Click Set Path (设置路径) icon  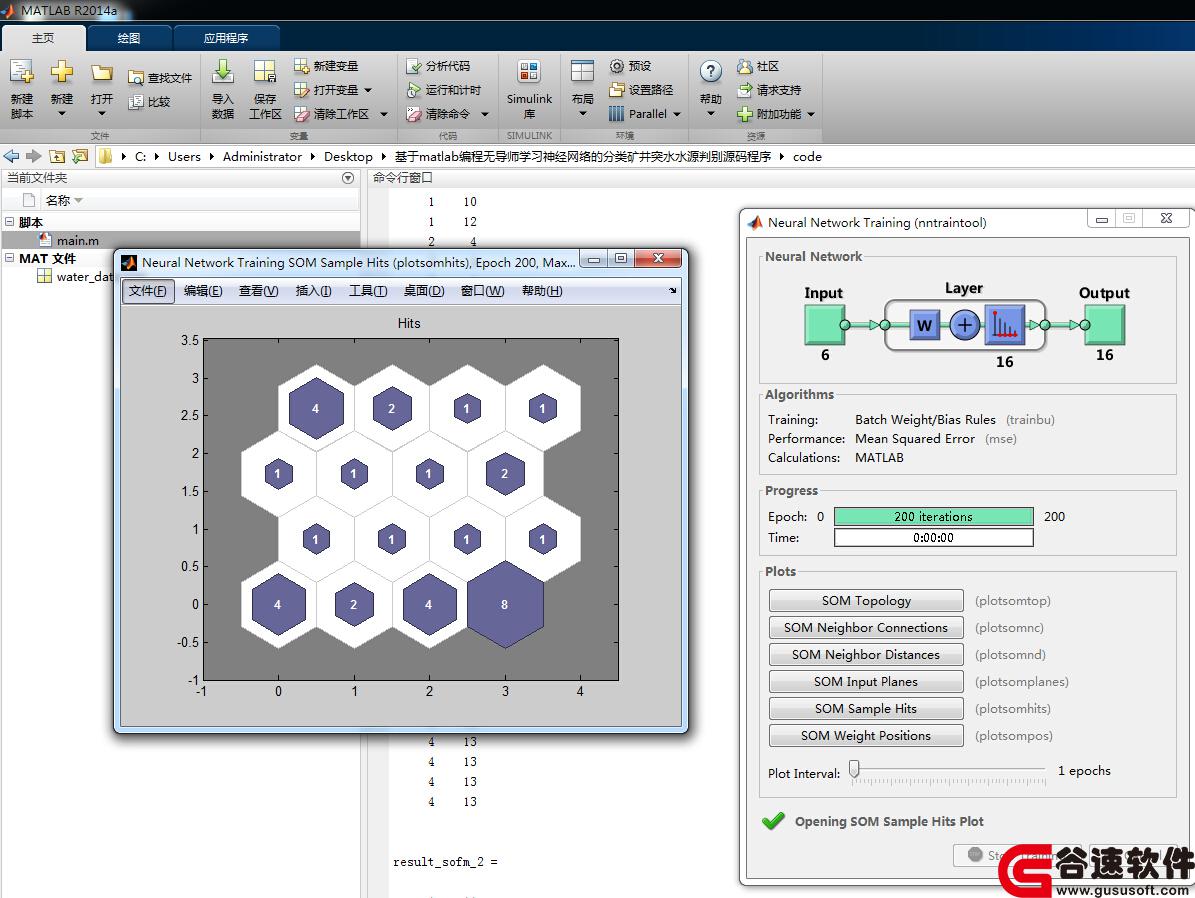[x=617, y=90]
